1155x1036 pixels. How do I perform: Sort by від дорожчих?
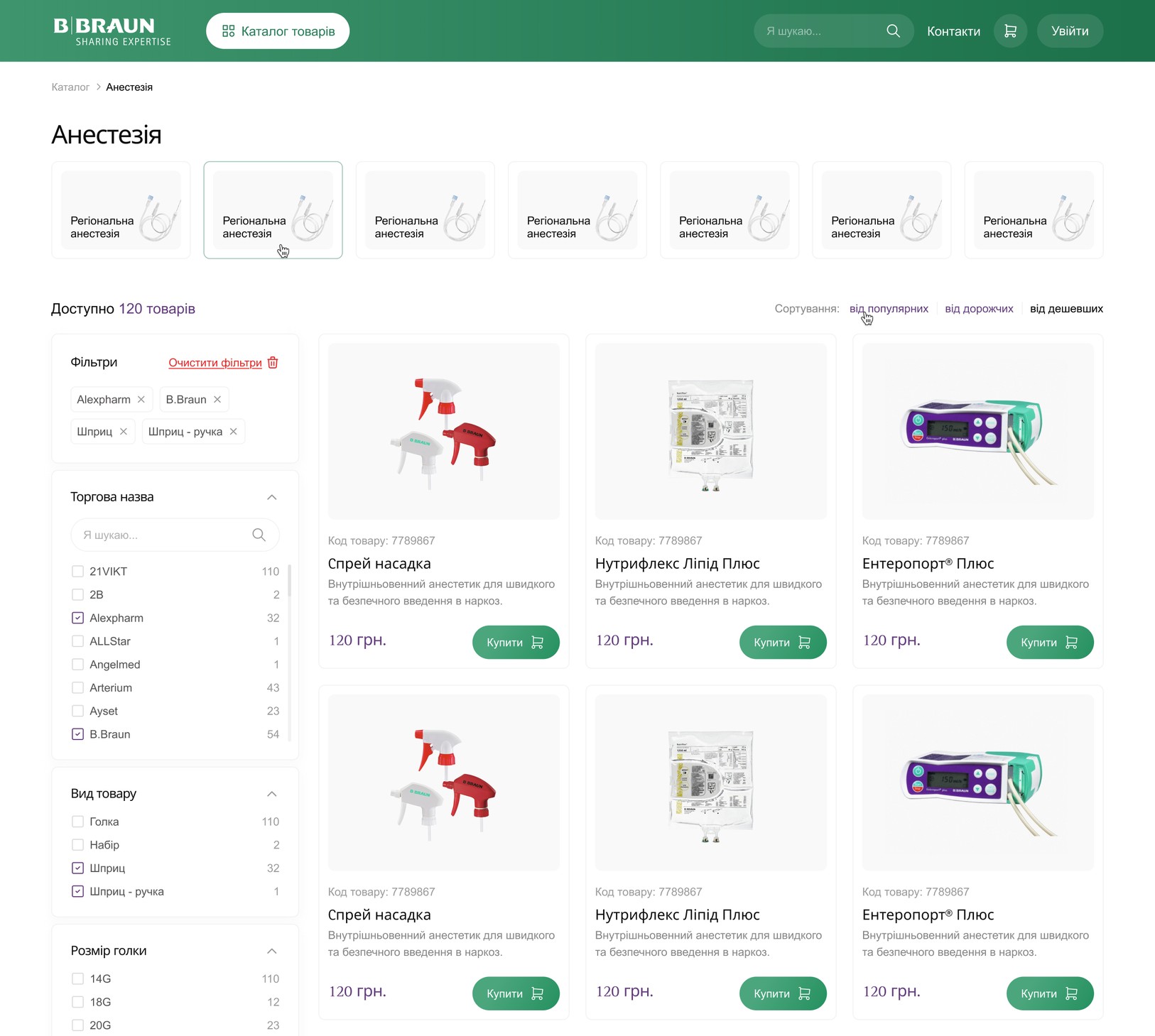click(x=979, y=309)
